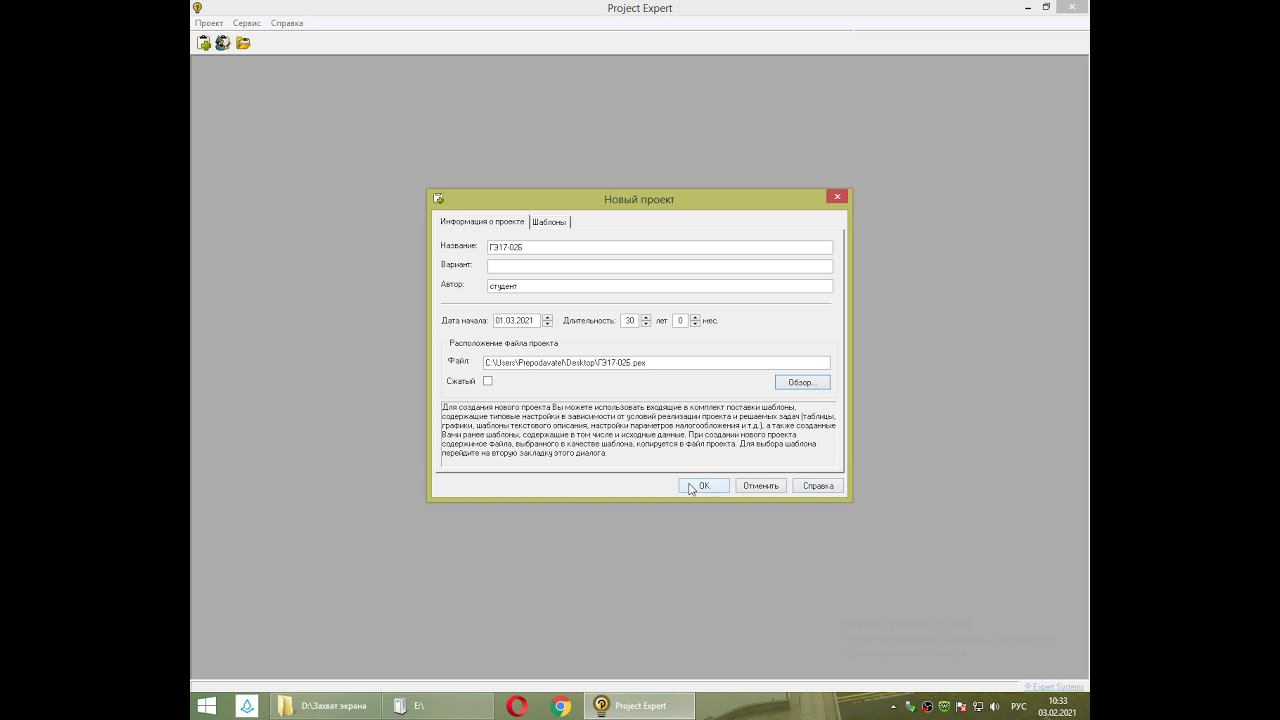
Task: Decrease the duration years (лет) with the down arrow
Action: (x=646, y=324)
